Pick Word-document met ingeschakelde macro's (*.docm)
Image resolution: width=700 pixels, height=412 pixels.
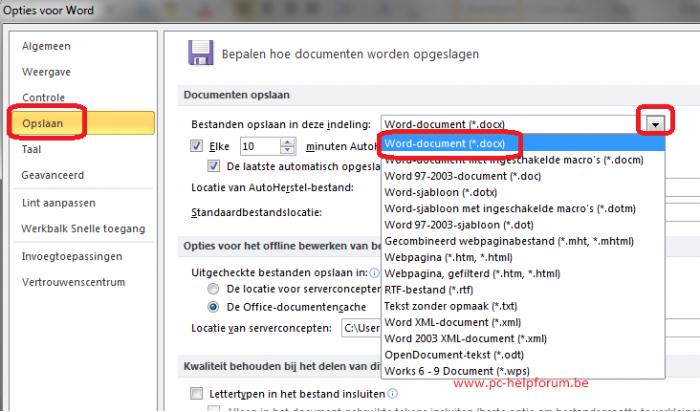523,160
